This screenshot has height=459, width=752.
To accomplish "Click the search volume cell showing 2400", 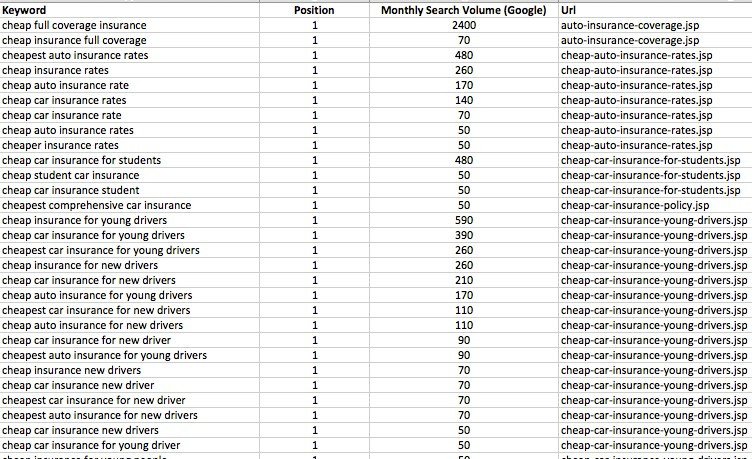I will tap(464, 25).
